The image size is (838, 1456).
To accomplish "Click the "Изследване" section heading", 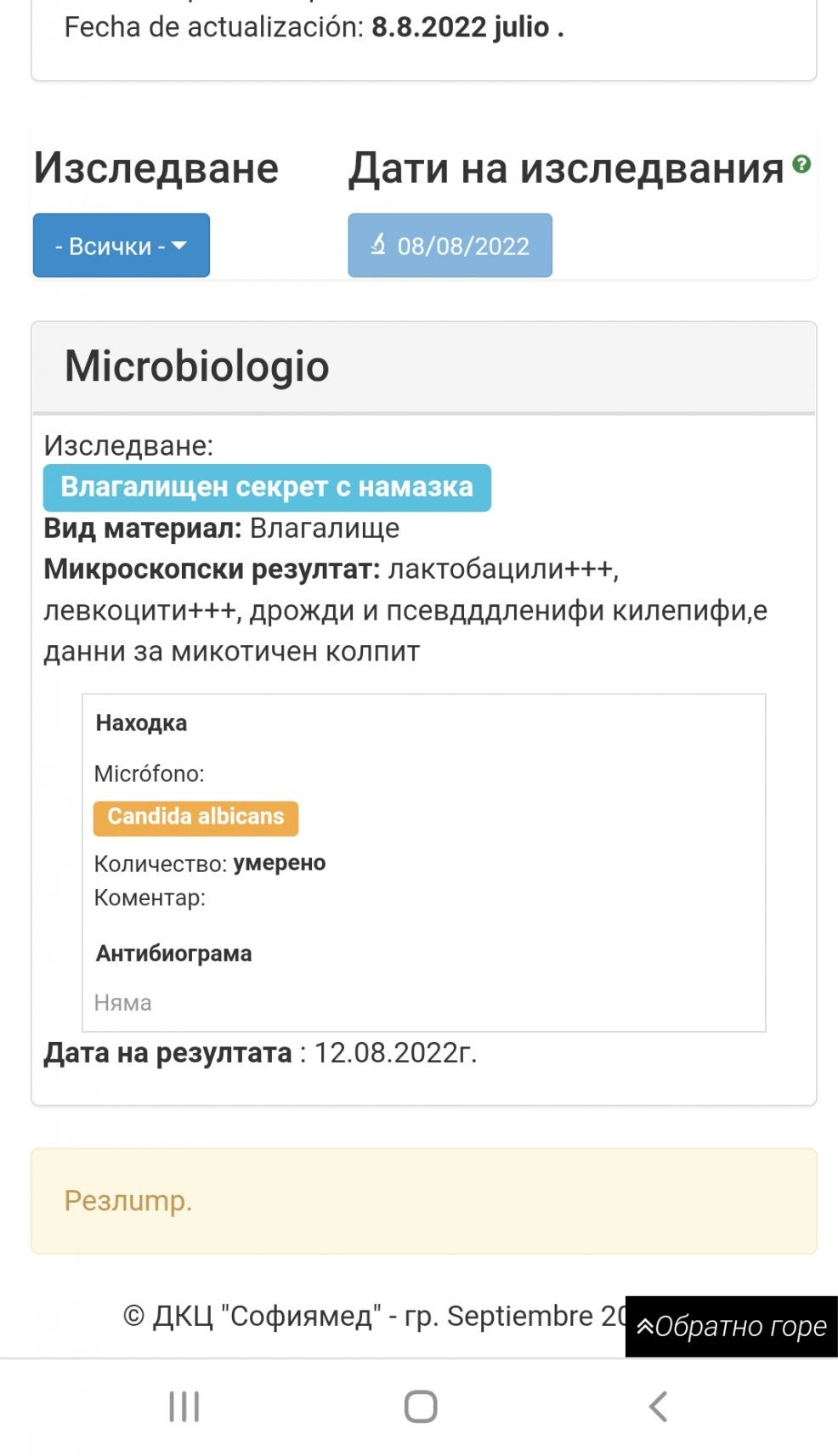I will [156, 167].
